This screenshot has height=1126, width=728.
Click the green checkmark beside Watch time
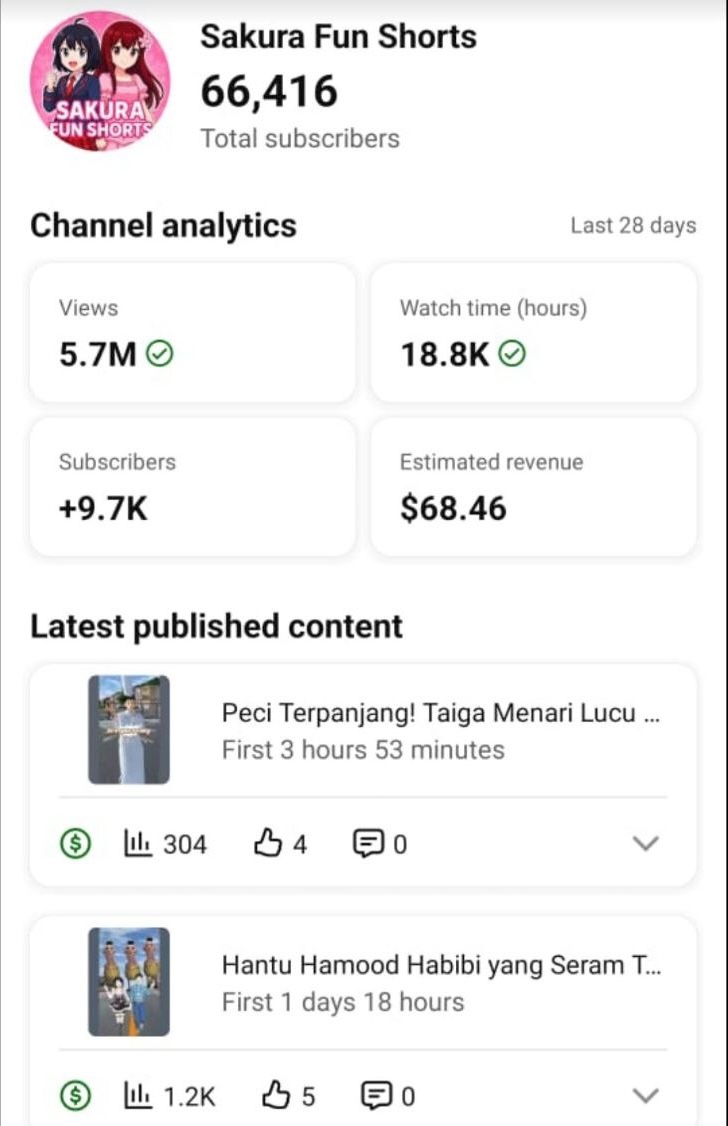pos(512,354)
